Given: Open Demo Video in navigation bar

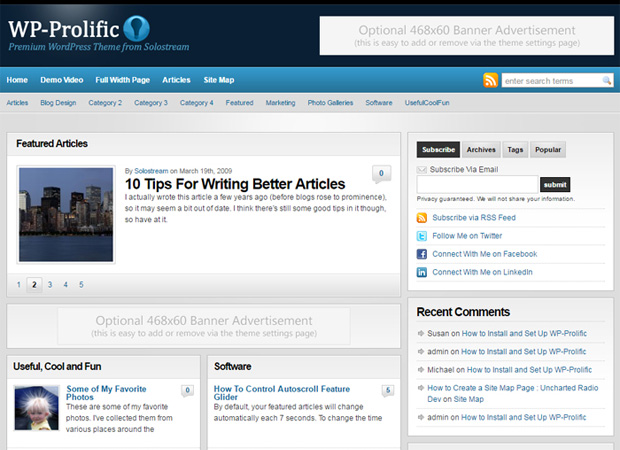Looking at the screenshot, I should point(62,80).
